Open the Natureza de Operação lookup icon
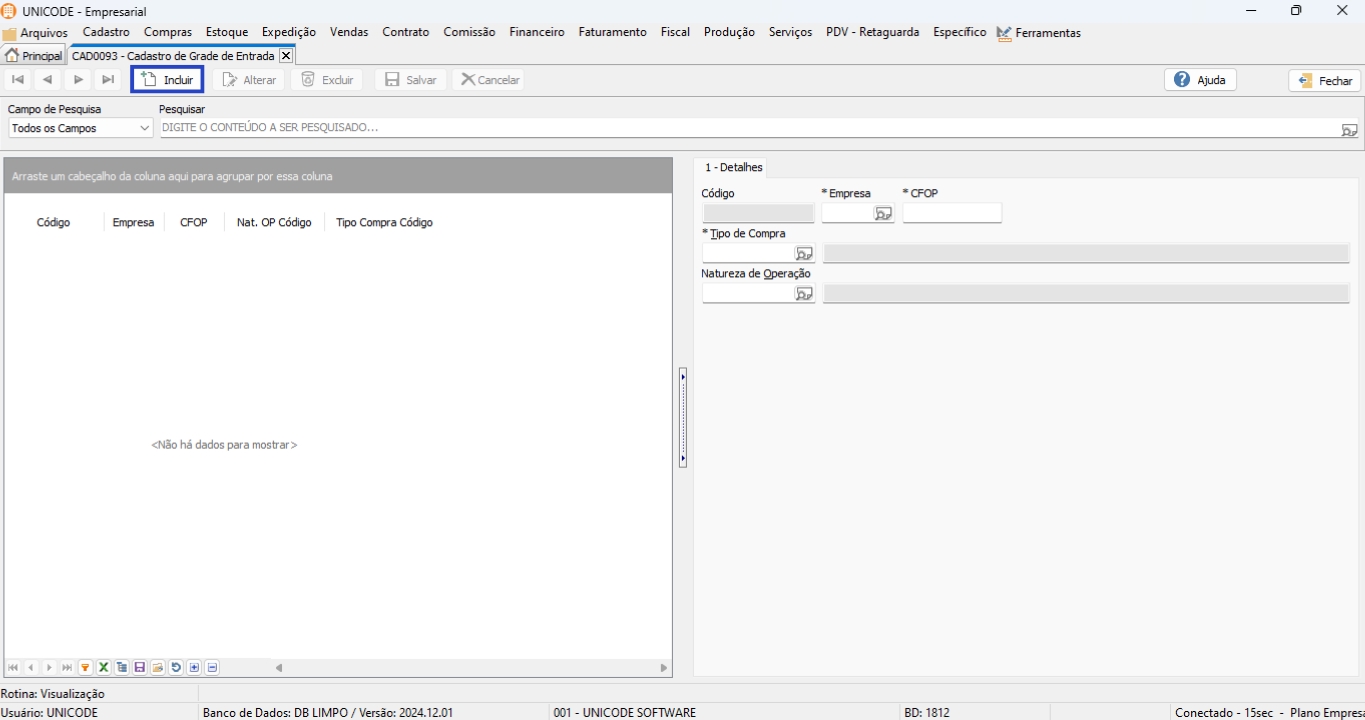Viewport: 1365px width, 720px height. tap(804, 294)
